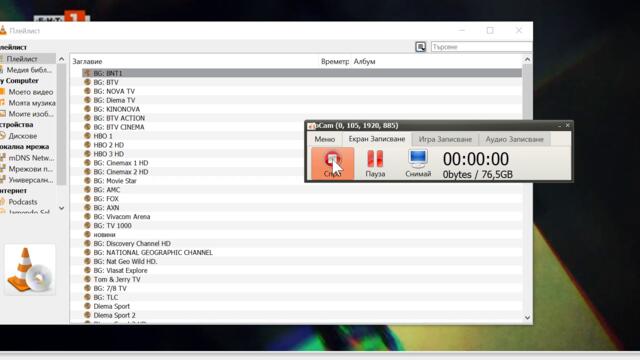The width and height of the screenshot is (640, 360).
Task: Switch to Аудио Записване tab
Action: tap(514, 139)
